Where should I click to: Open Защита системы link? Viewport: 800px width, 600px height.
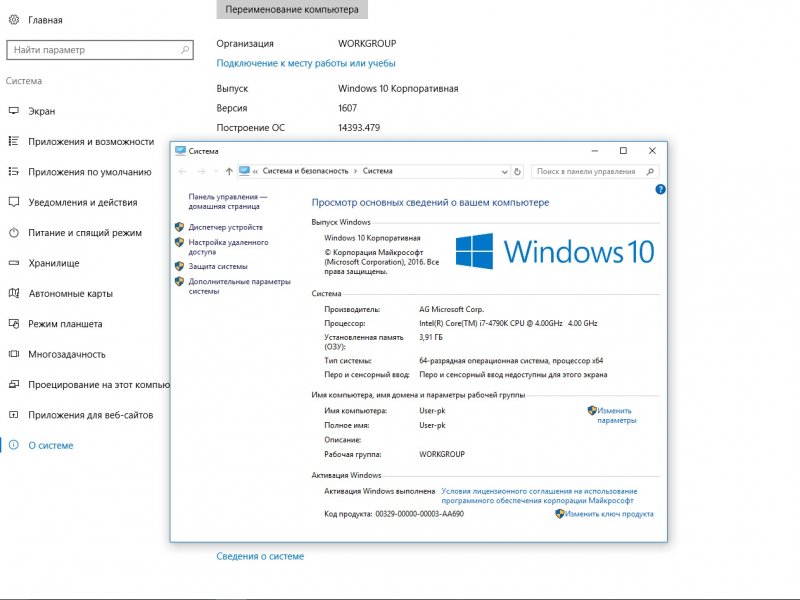(218, 266)
